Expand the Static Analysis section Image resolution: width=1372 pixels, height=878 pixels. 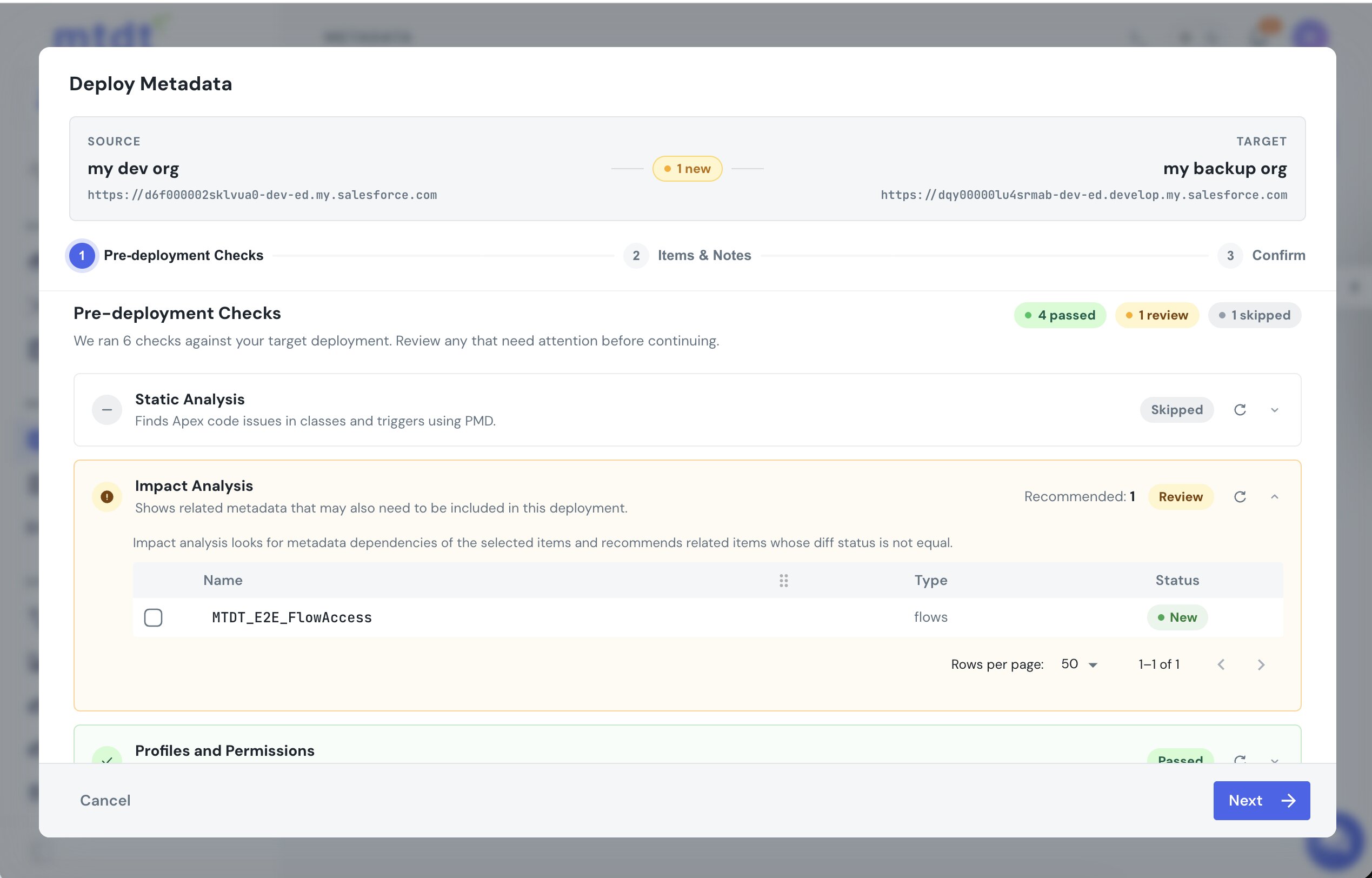click(x=1275, y=410)
